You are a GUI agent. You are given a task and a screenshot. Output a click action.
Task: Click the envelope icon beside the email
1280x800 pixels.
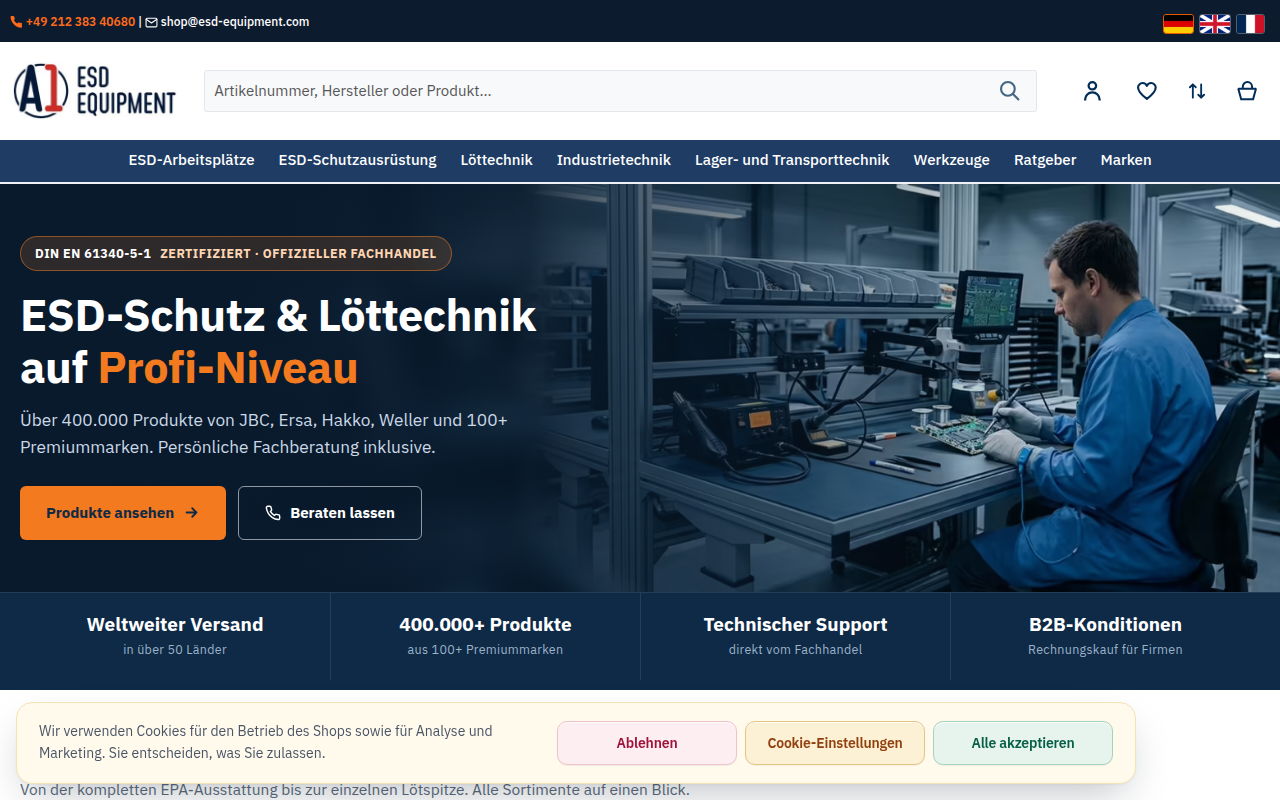[151, 22]
